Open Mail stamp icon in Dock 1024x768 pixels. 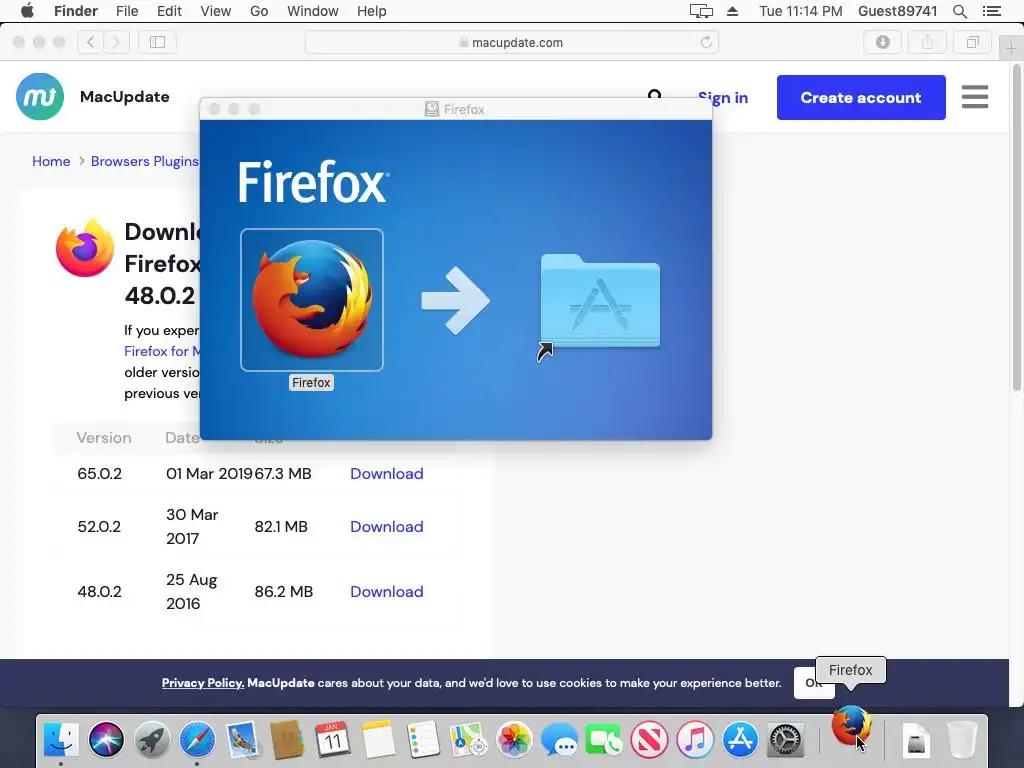(x=243, y=740)
